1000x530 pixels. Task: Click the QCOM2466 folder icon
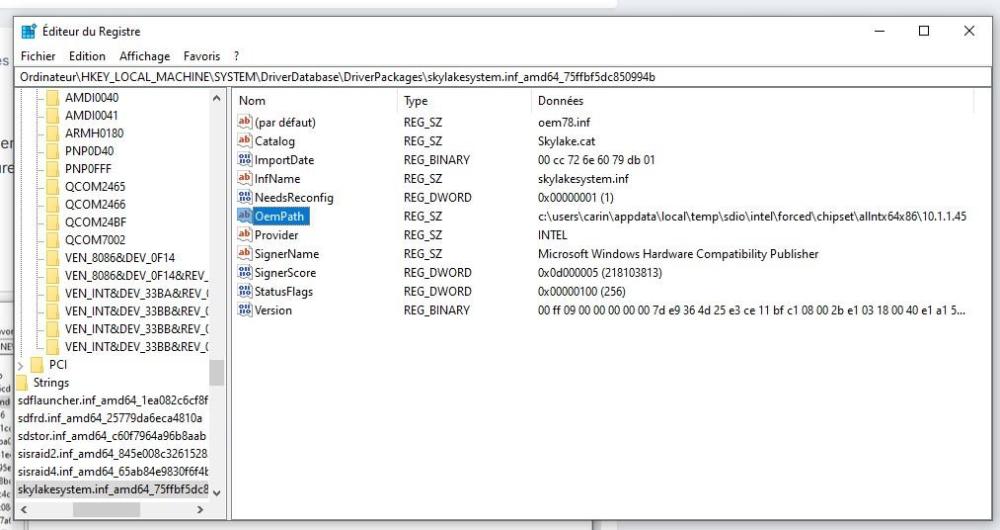pyautogui.click(x=53, y=205)
